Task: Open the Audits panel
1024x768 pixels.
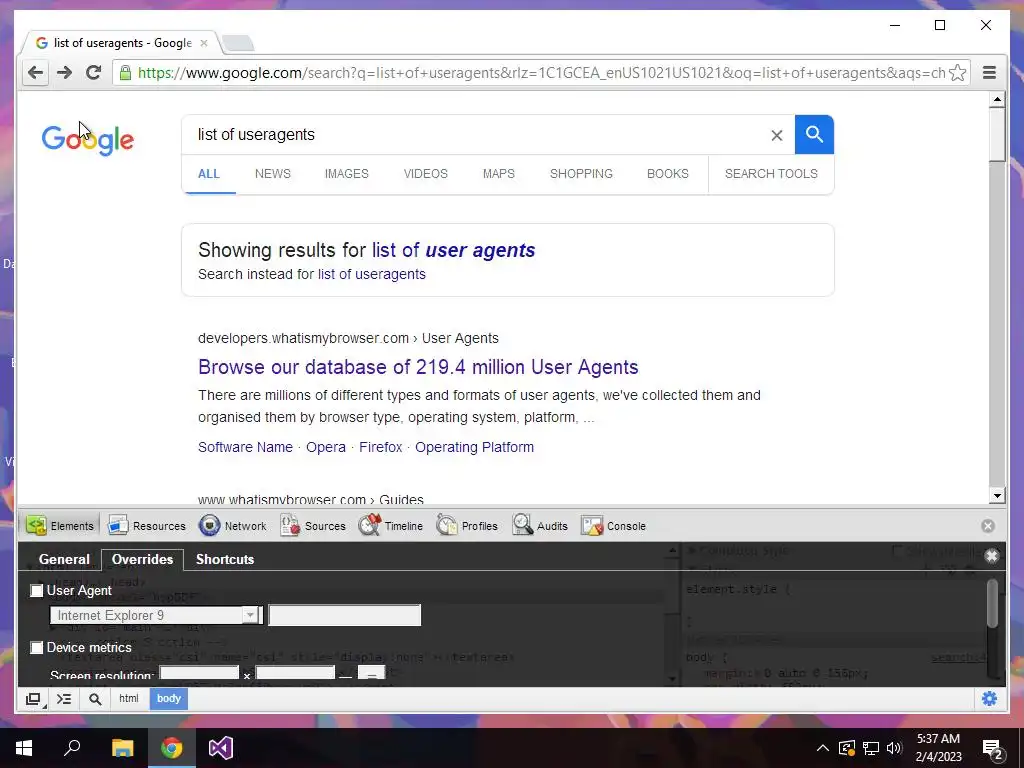Action: pos(540,526)
